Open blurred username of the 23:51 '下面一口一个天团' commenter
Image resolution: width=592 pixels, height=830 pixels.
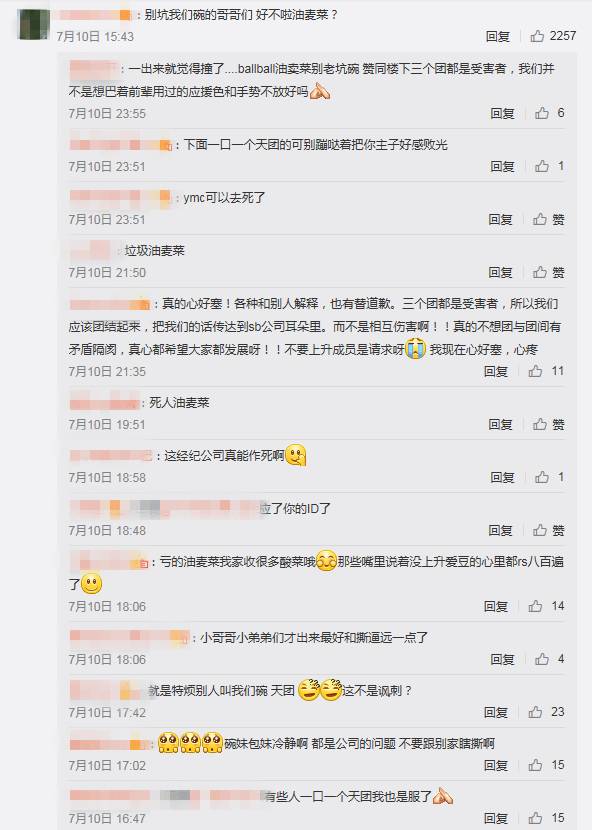(121, 145)
